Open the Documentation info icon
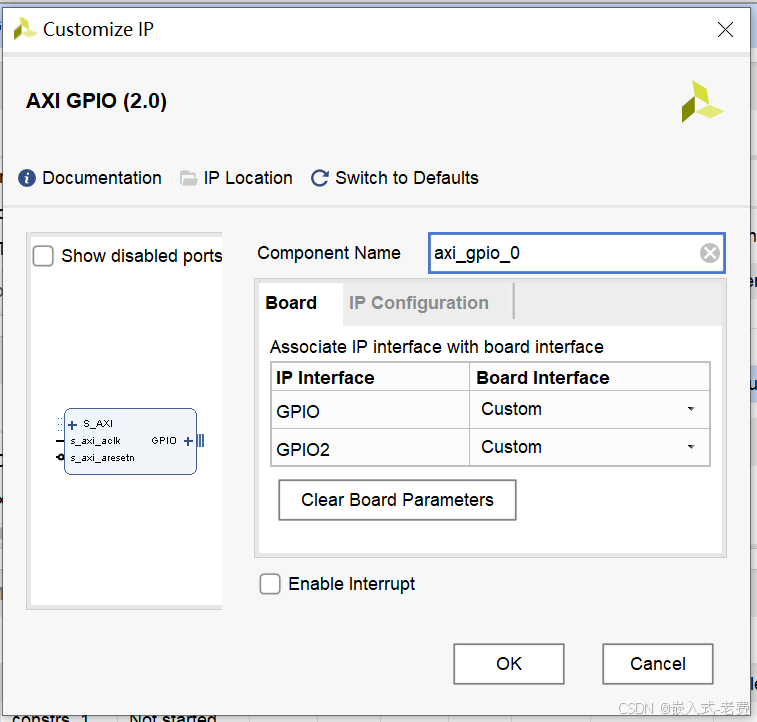 tap(27, 178)
